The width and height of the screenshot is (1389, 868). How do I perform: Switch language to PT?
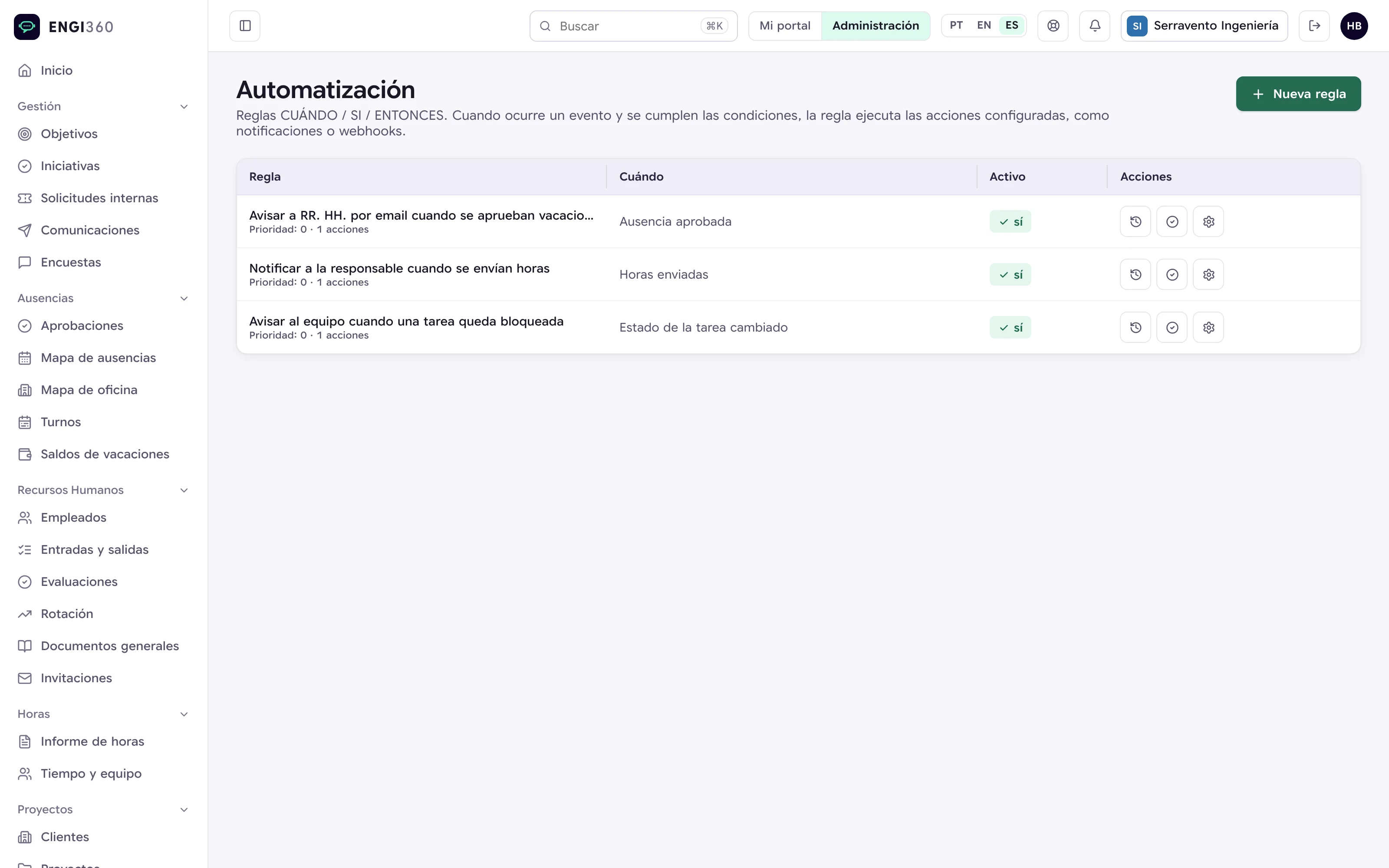click(x=956, y=25)
